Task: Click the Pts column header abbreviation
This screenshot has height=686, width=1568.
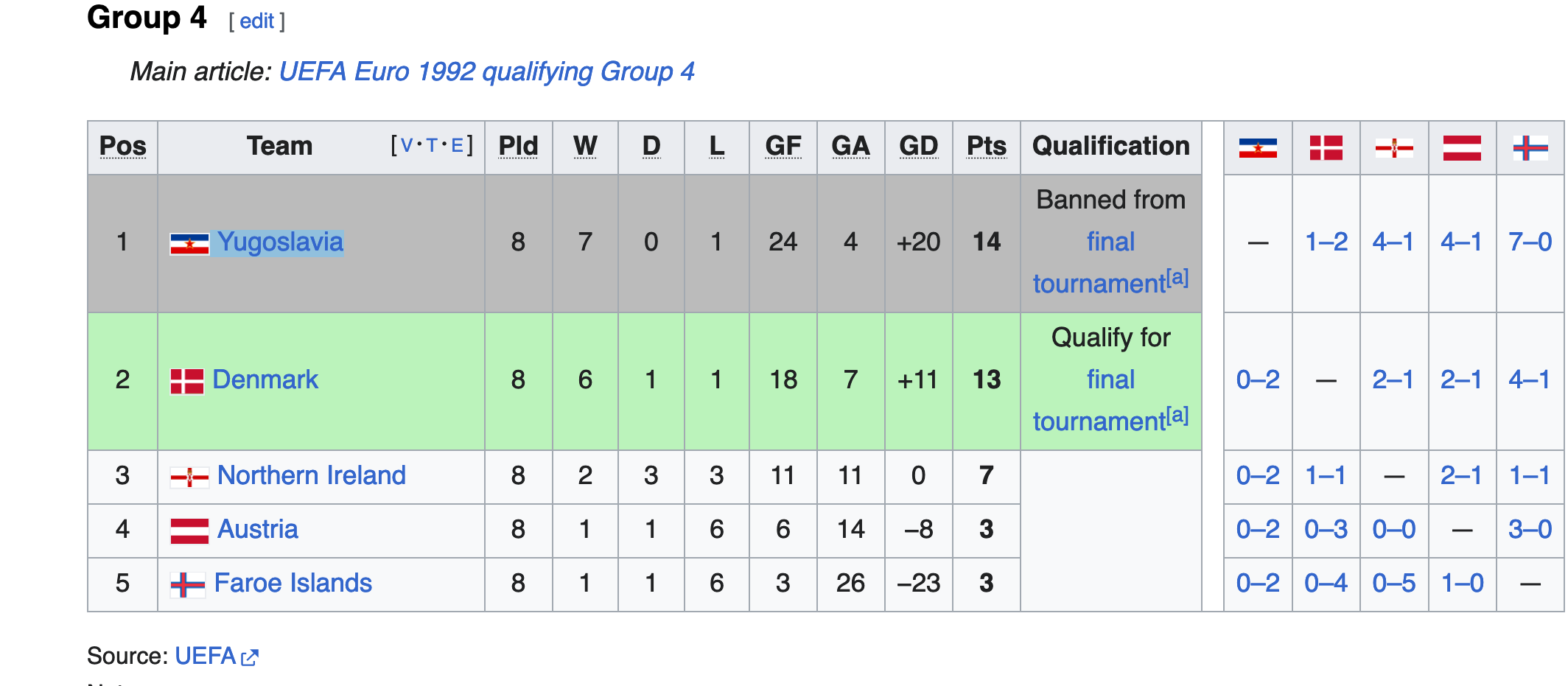Action: click(x=986, y=146)
